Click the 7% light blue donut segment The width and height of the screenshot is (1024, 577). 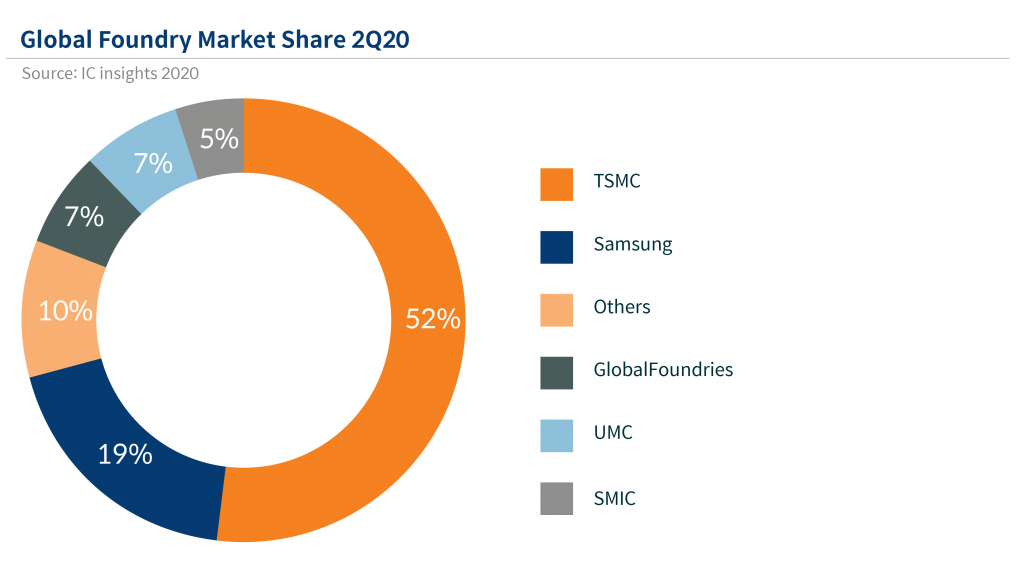pos(150,160)
